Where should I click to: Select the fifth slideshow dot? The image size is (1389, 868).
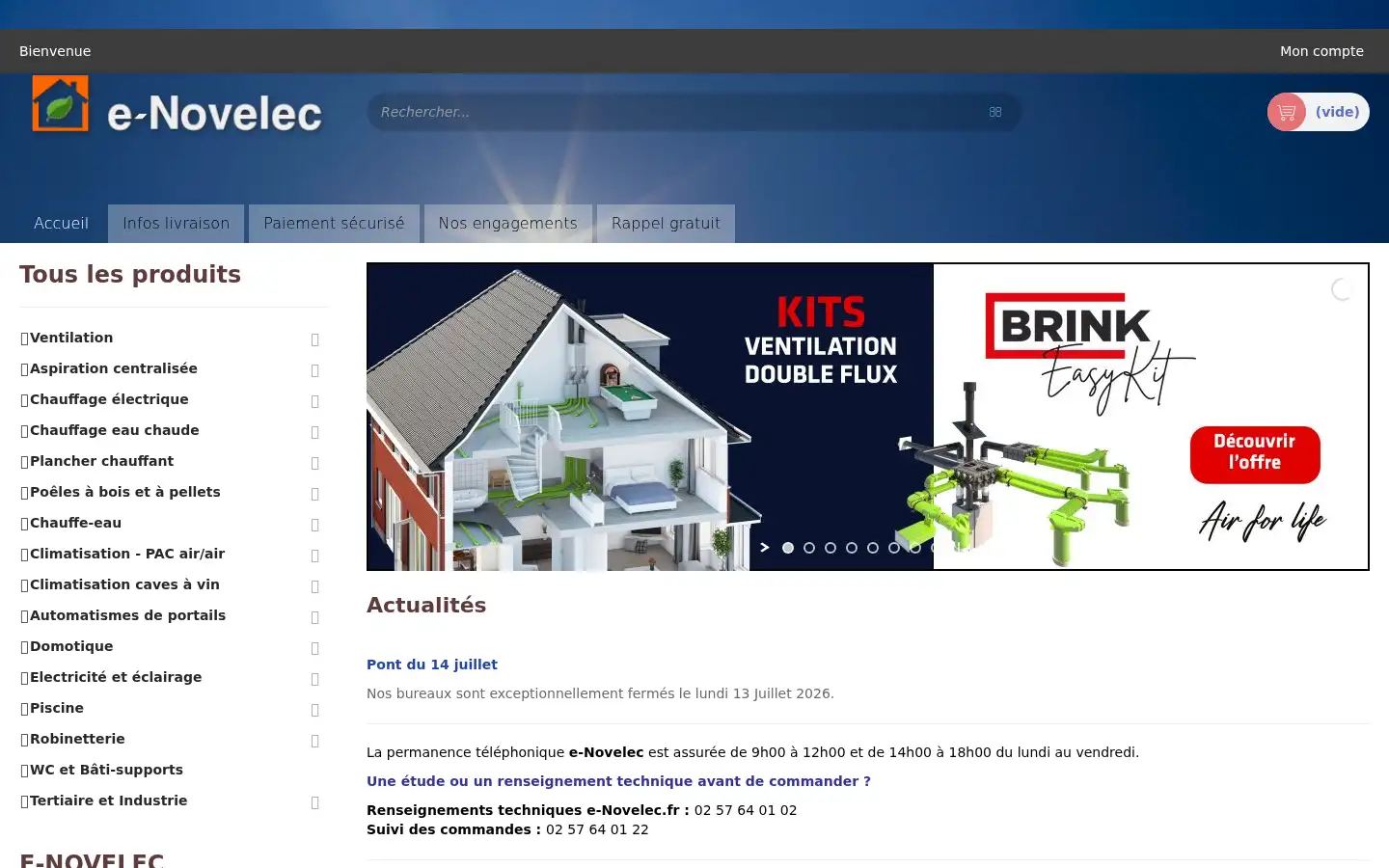(x=873, y=548)
